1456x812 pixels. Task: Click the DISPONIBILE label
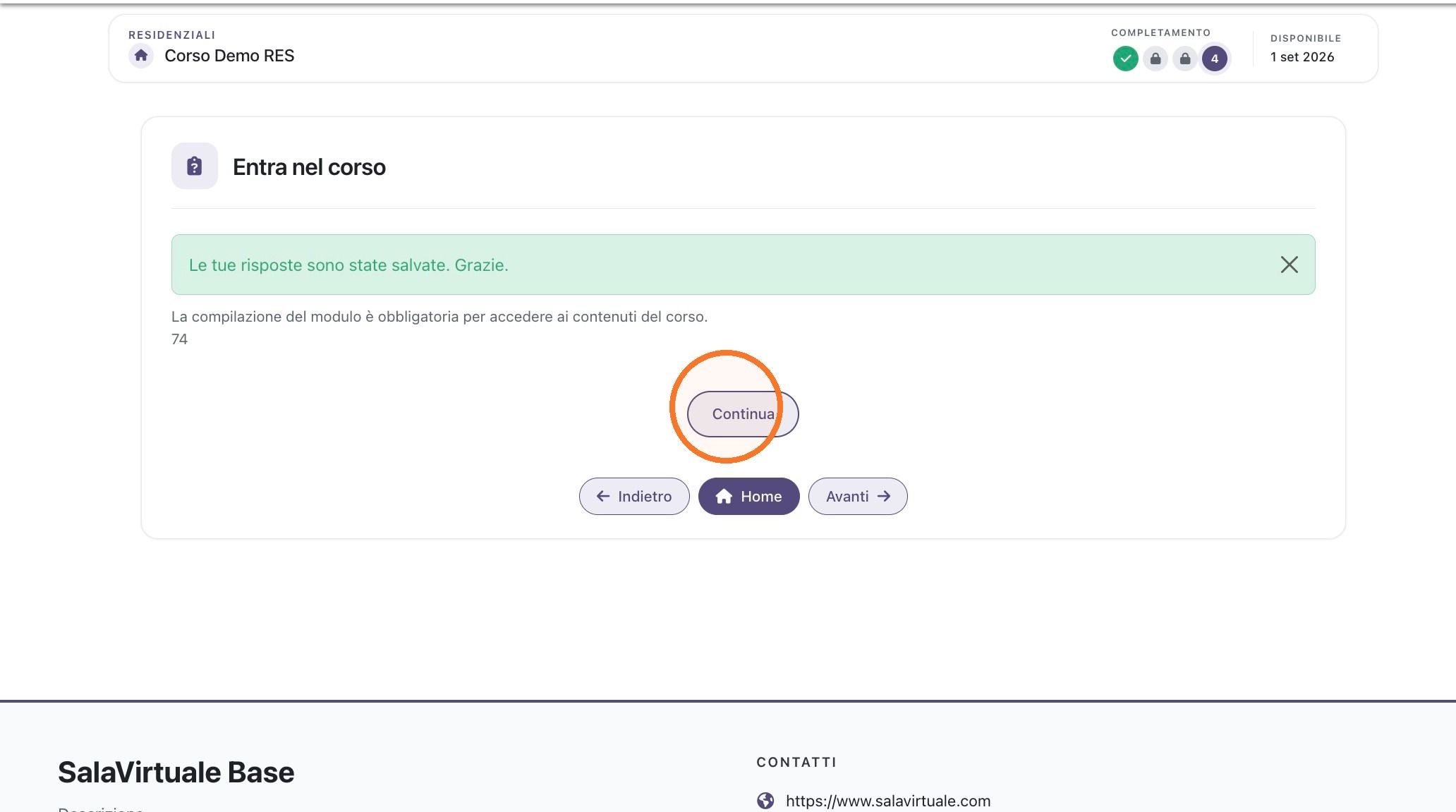pyautogui.click(x=1306, y=39)
